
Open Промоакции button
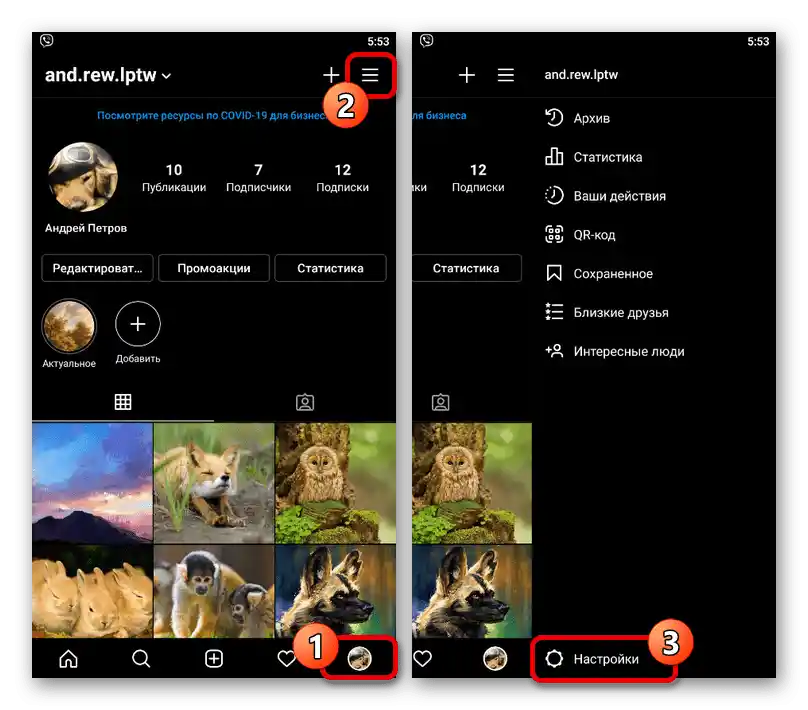tap(214, 268)
